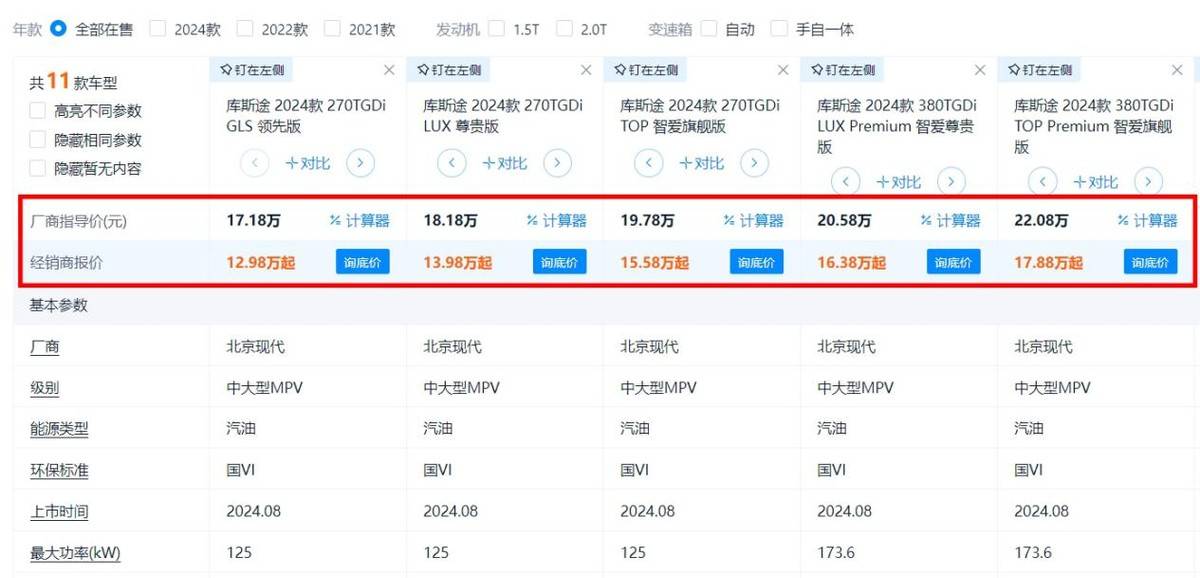Open the 计算器 for the 18.18万 model
Viewport: 1200px width, 578px height.
click(x=557, y=221)
